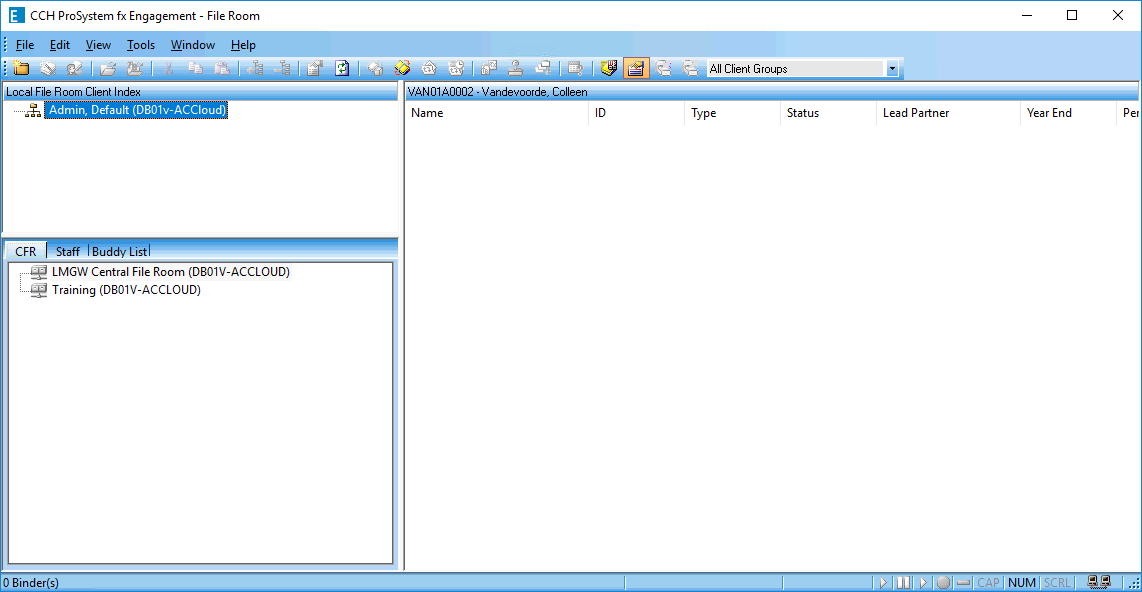
Task: Click the yellow synchronize binder icon
Action: [402, 68]
